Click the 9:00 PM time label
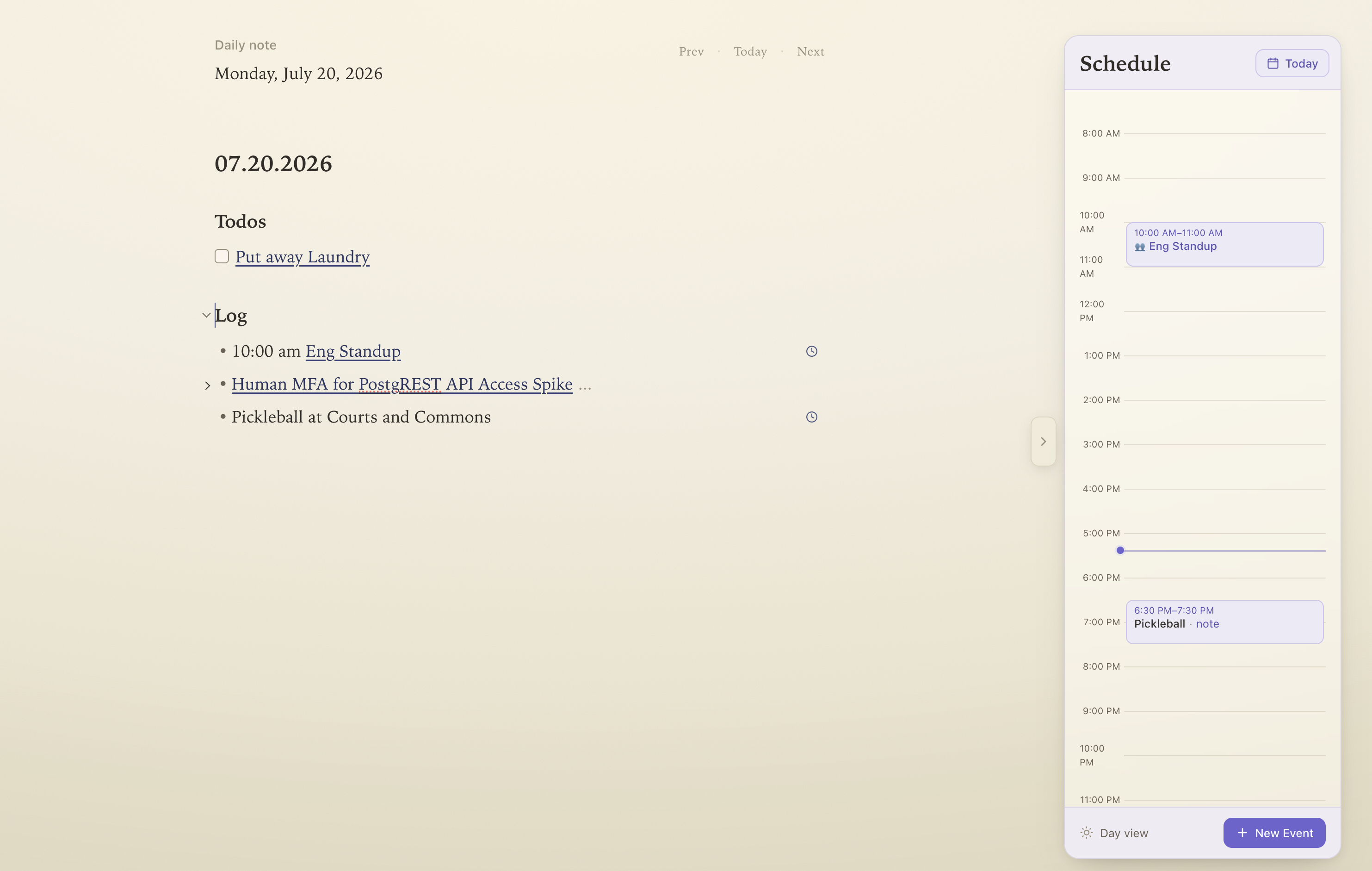Image resolution: width=1372 pixels, height=871 pixels. [x=1101, y=711]
